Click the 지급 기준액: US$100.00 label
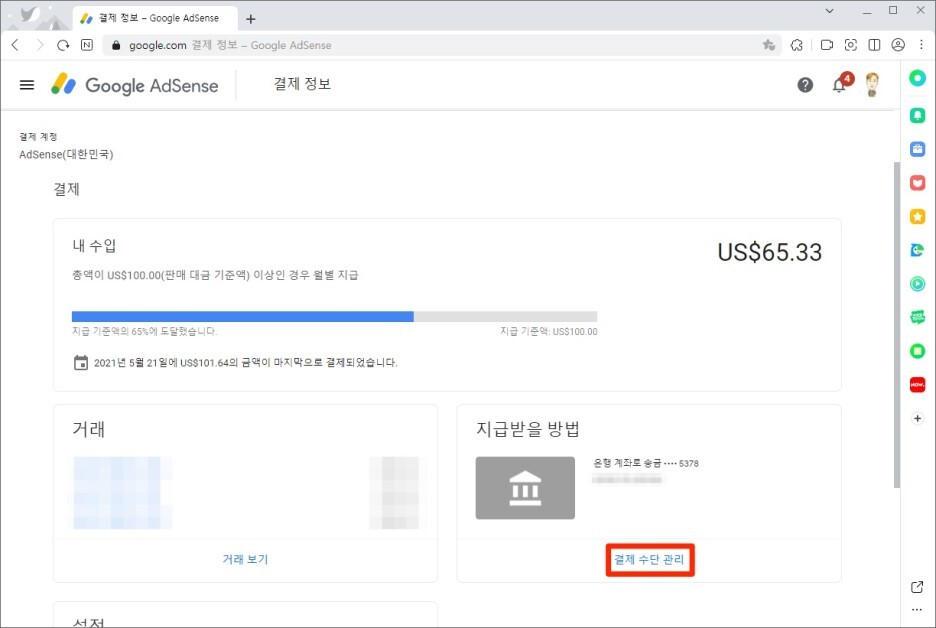Screen dimensions: 936x628 pos(549,331)
